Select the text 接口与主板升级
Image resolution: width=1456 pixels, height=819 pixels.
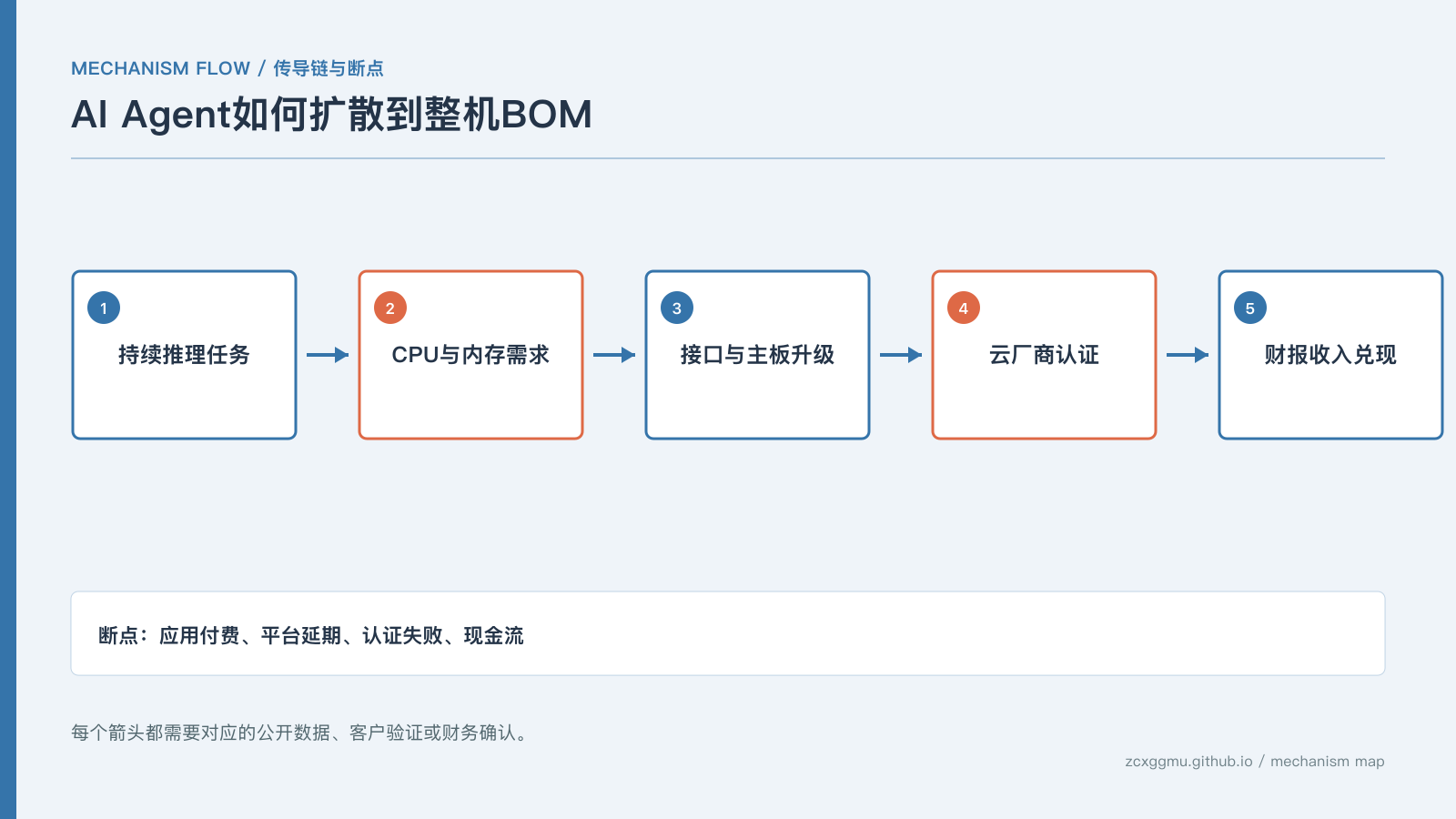click(757, 355)
